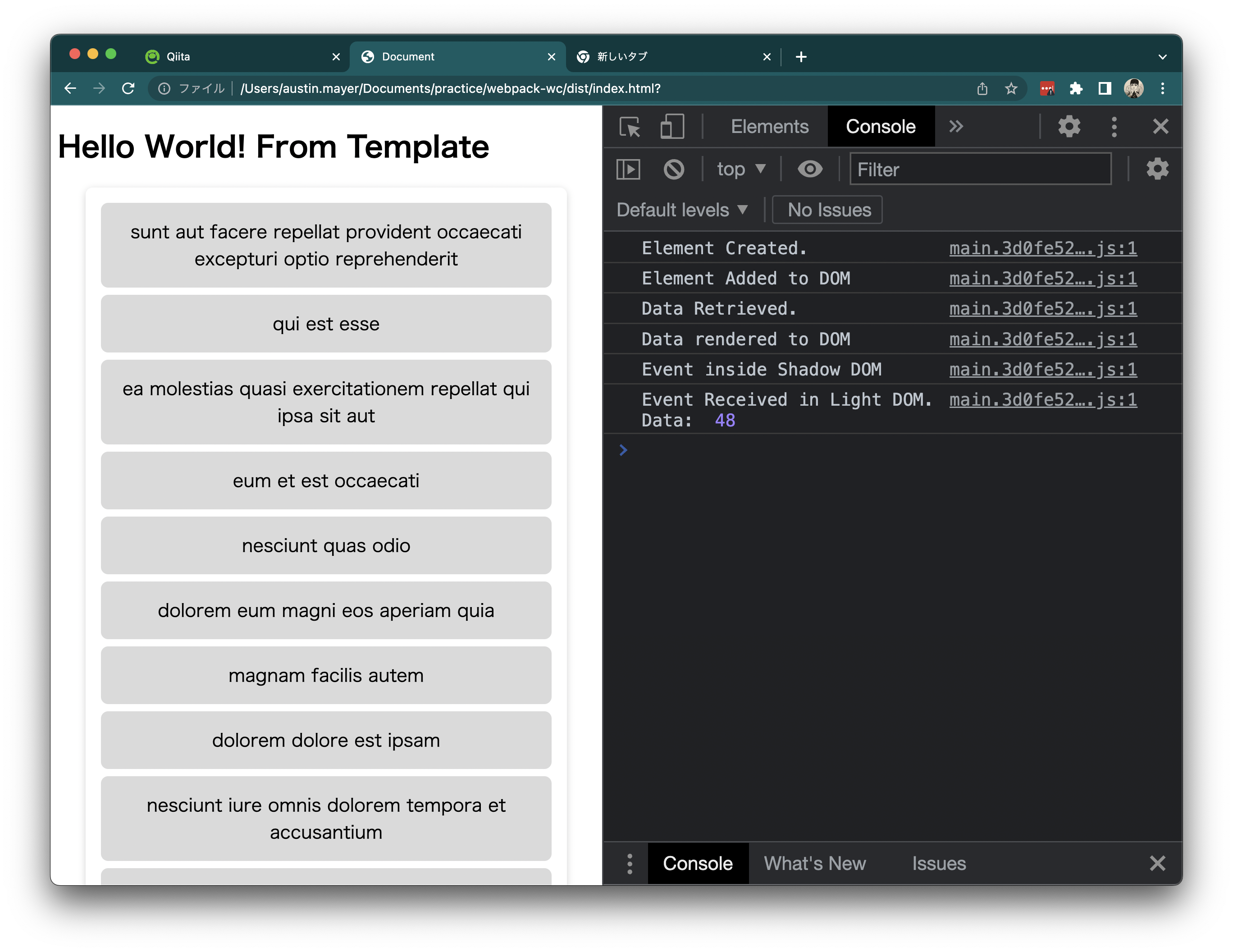
Task: Click the share icon in address bar
Action: [x=982, y=89]
